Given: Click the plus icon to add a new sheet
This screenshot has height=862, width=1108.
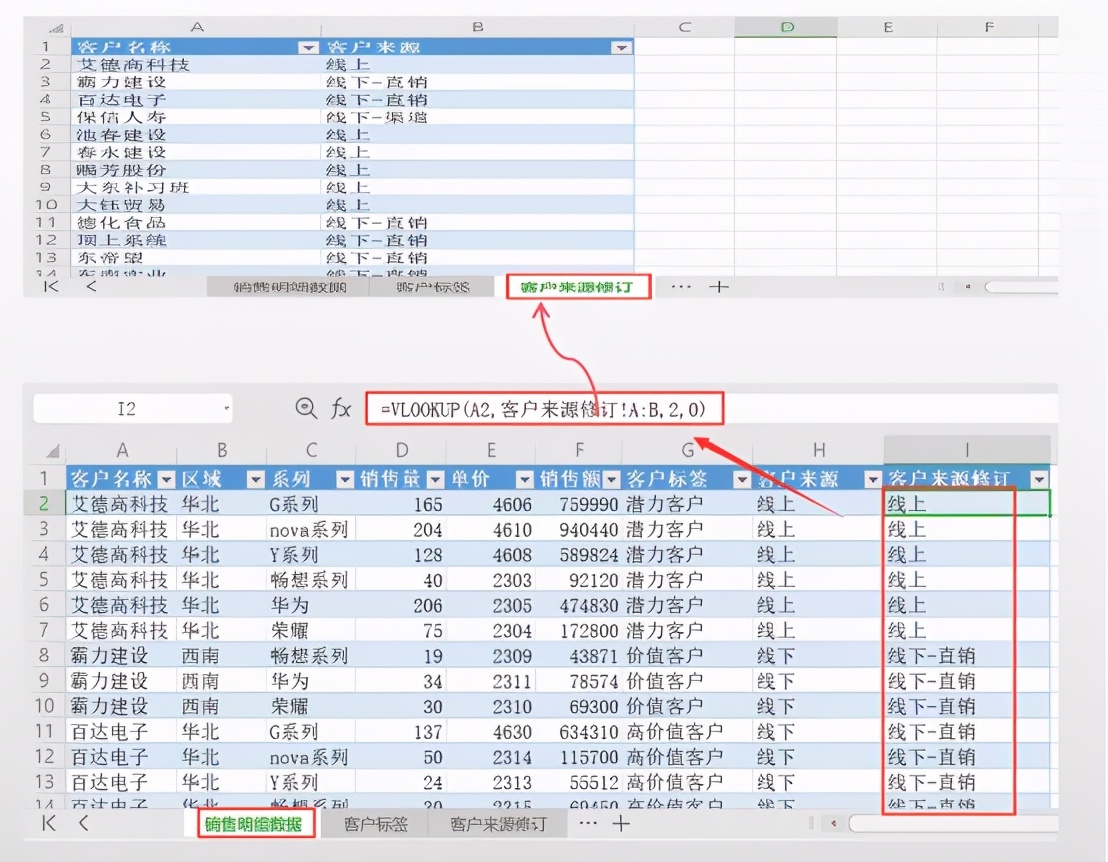Looking at the screenshot, I should point(621,823).
